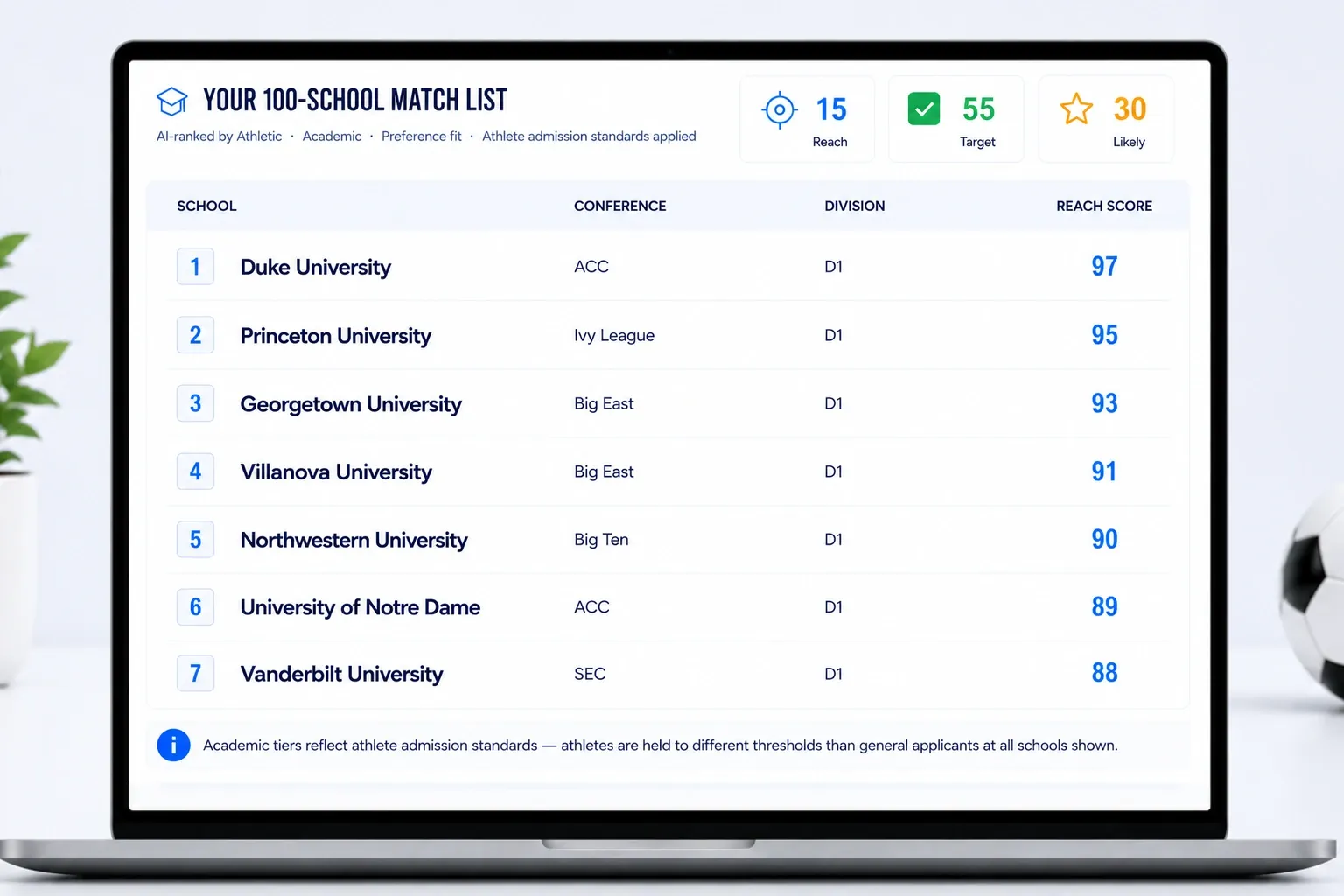This screenshot has width=1344, height=896.
Task: Select rank badge 6 for Notre Dame
Action: point(195,607)
